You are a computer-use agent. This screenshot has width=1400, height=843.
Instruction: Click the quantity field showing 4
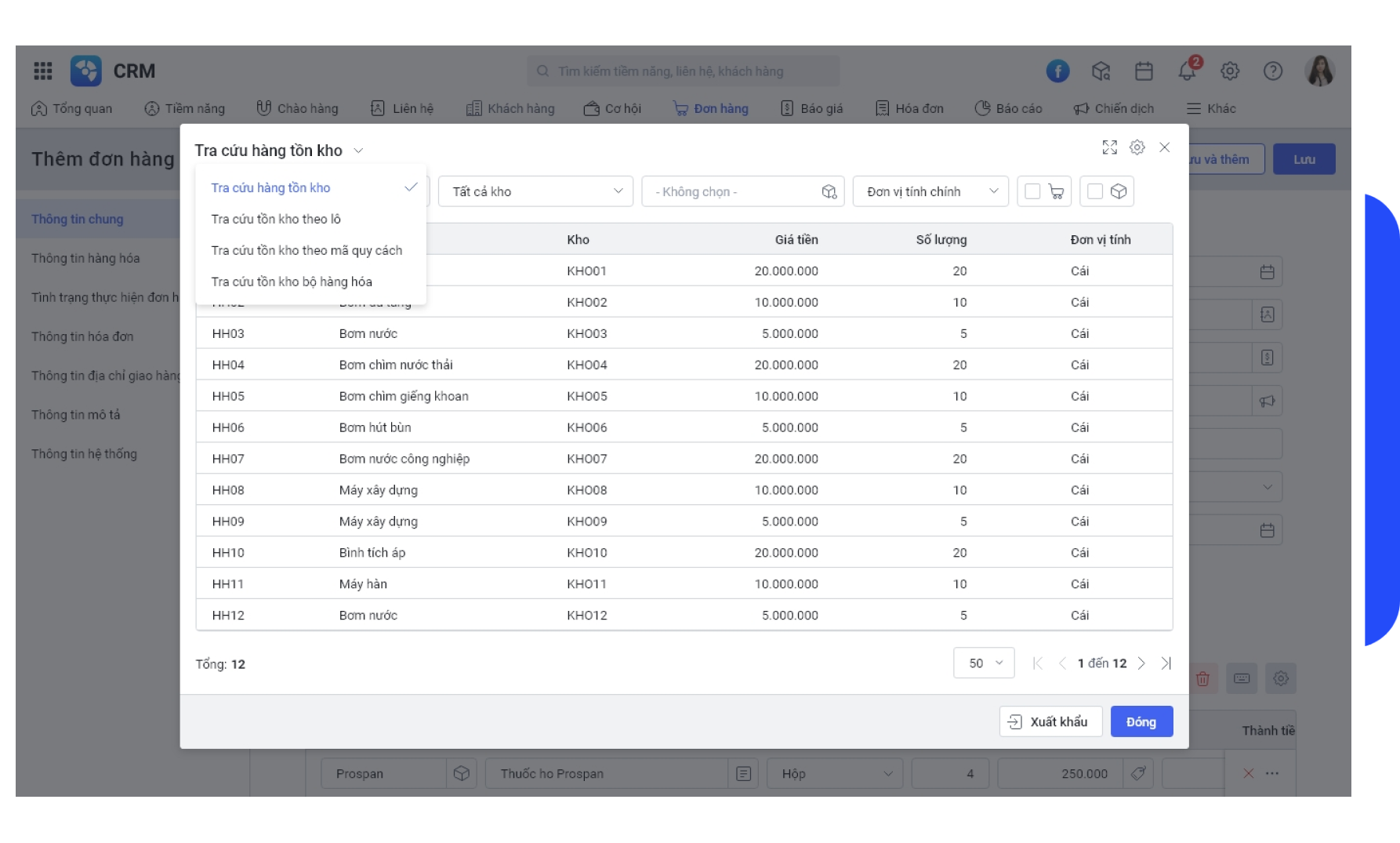950,774
